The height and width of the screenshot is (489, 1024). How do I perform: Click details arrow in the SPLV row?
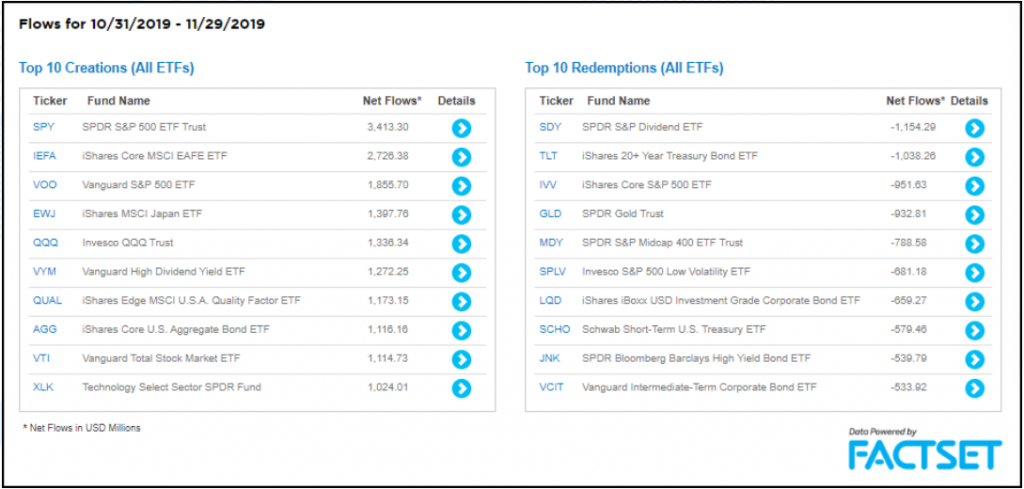(x=974, y=272)
